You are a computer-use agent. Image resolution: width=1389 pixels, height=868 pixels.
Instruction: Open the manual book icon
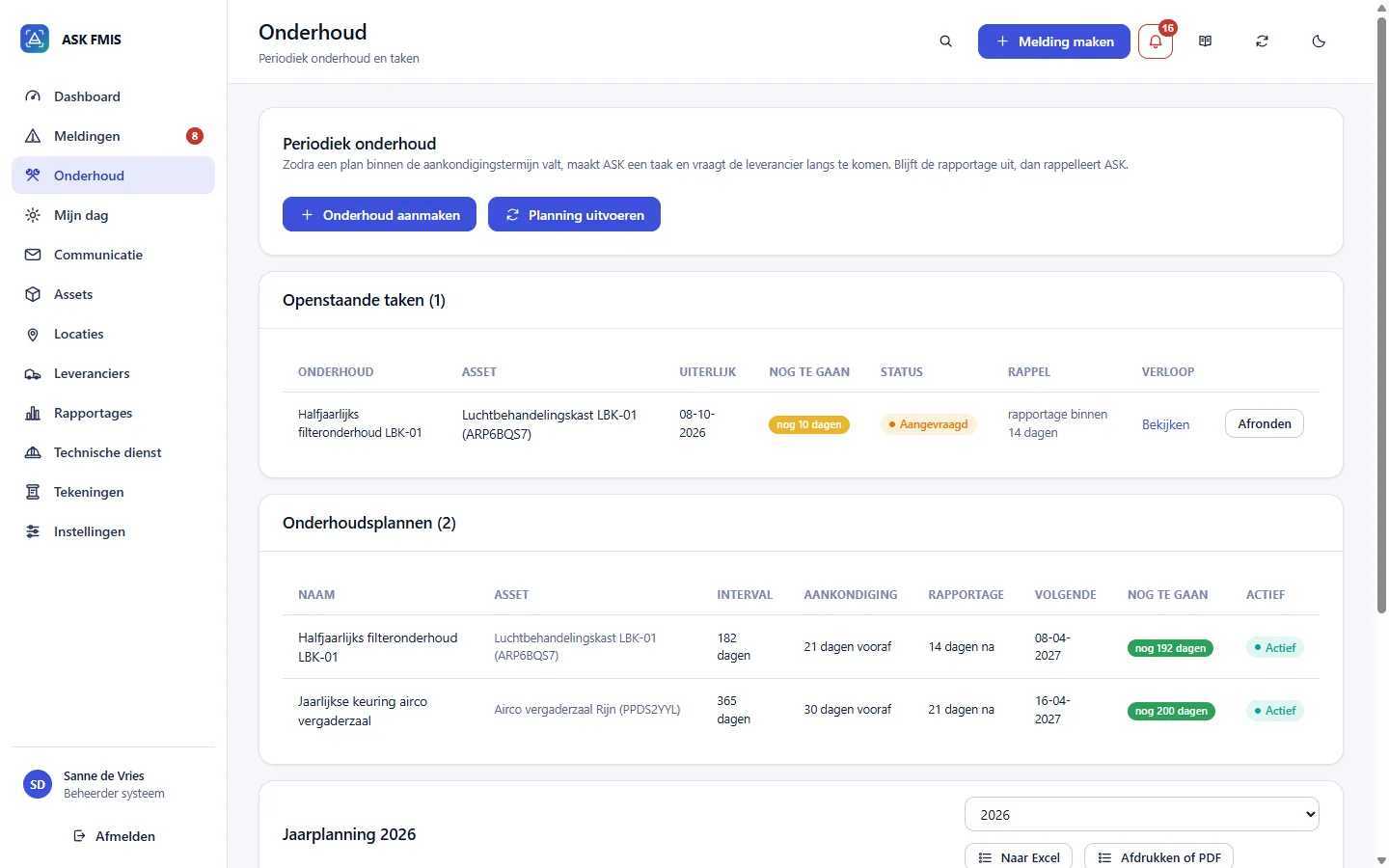click(1206, 41)
